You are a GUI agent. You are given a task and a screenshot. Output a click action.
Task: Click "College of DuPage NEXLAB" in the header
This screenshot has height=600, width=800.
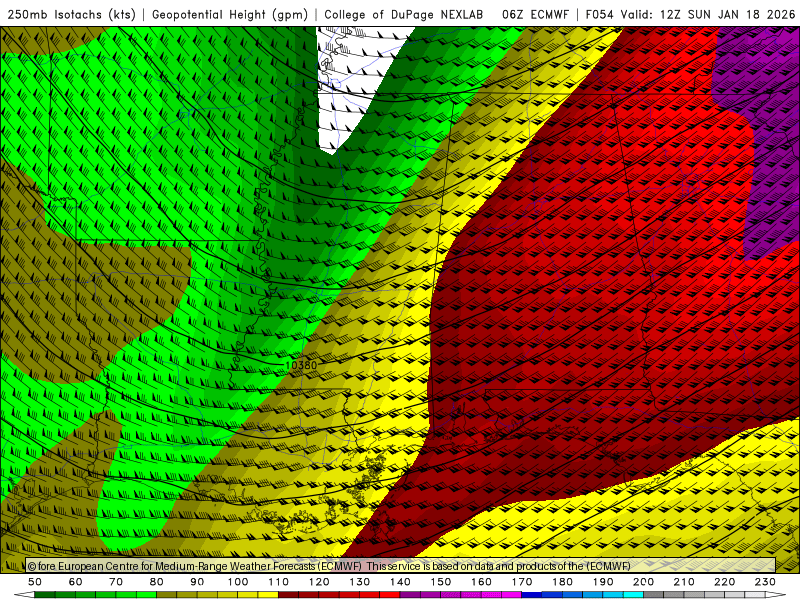404,15
